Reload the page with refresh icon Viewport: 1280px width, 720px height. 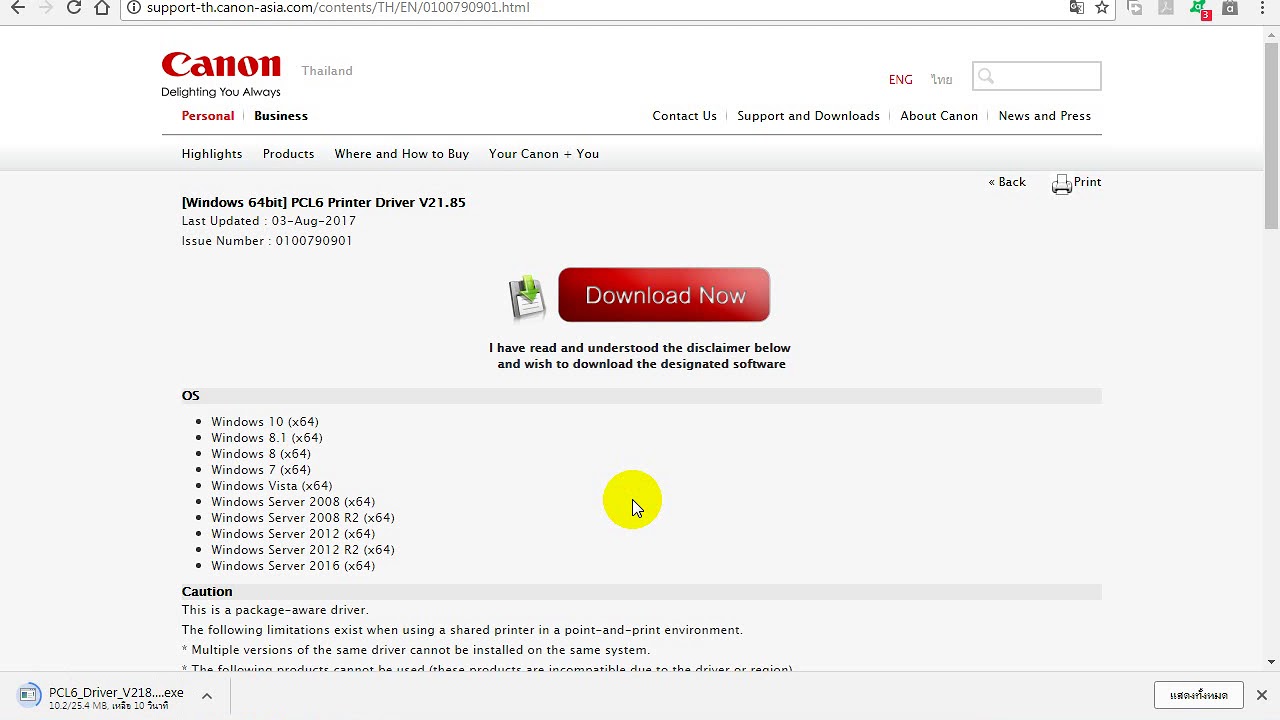tap(74, 7)
